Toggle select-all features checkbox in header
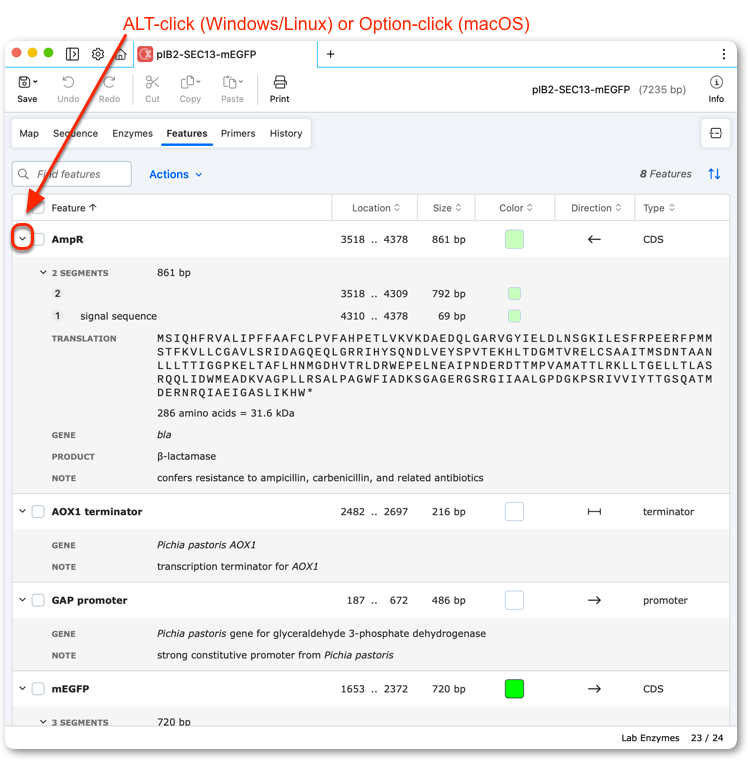Image resolution: width=748 pixels, height=763 pixels. pos(38,208)
